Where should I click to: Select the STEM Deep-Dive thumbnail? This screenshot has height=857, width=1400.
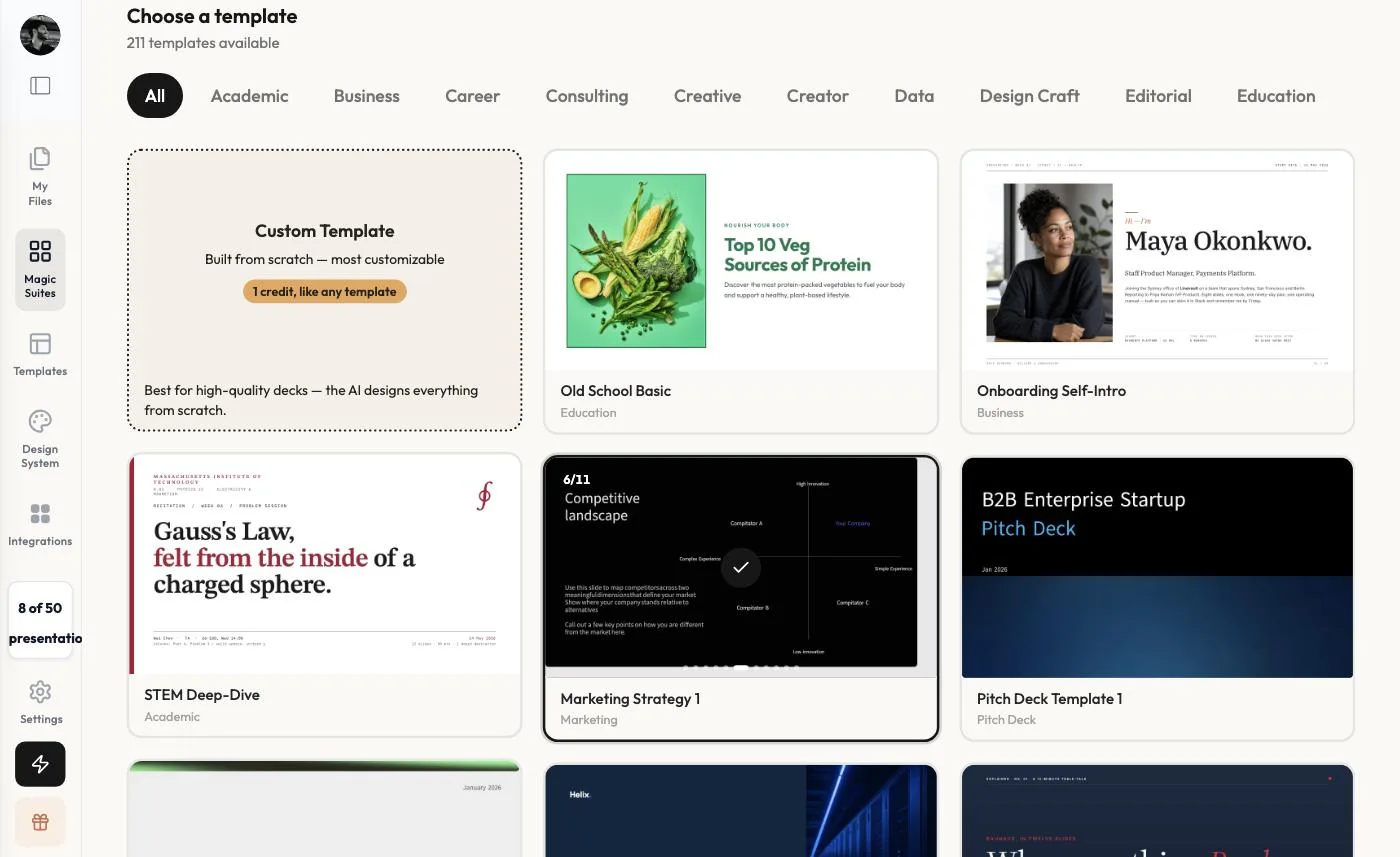[x=325, y=565]
